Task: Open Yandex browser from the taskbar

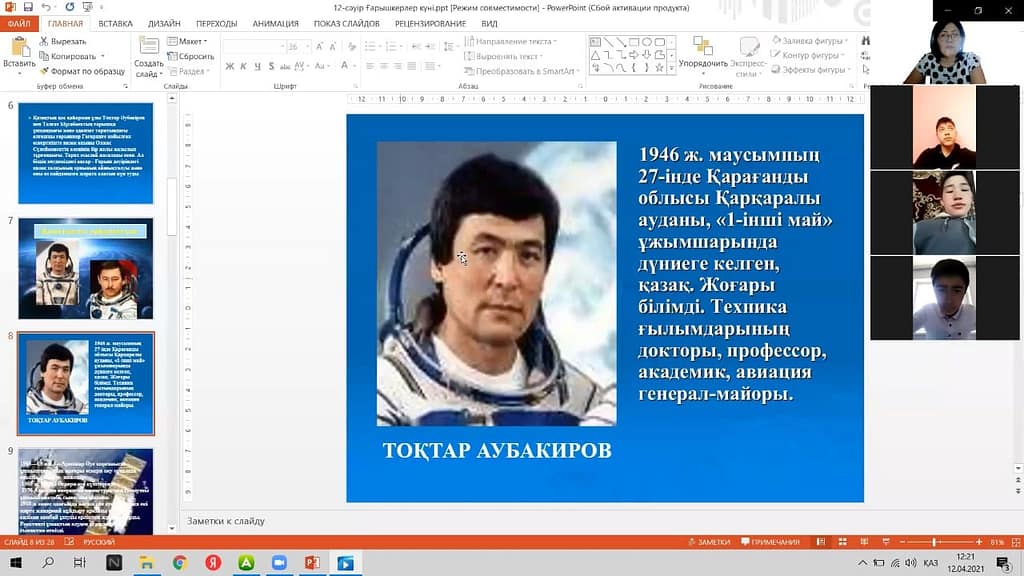Action: [x=212, y=563]
